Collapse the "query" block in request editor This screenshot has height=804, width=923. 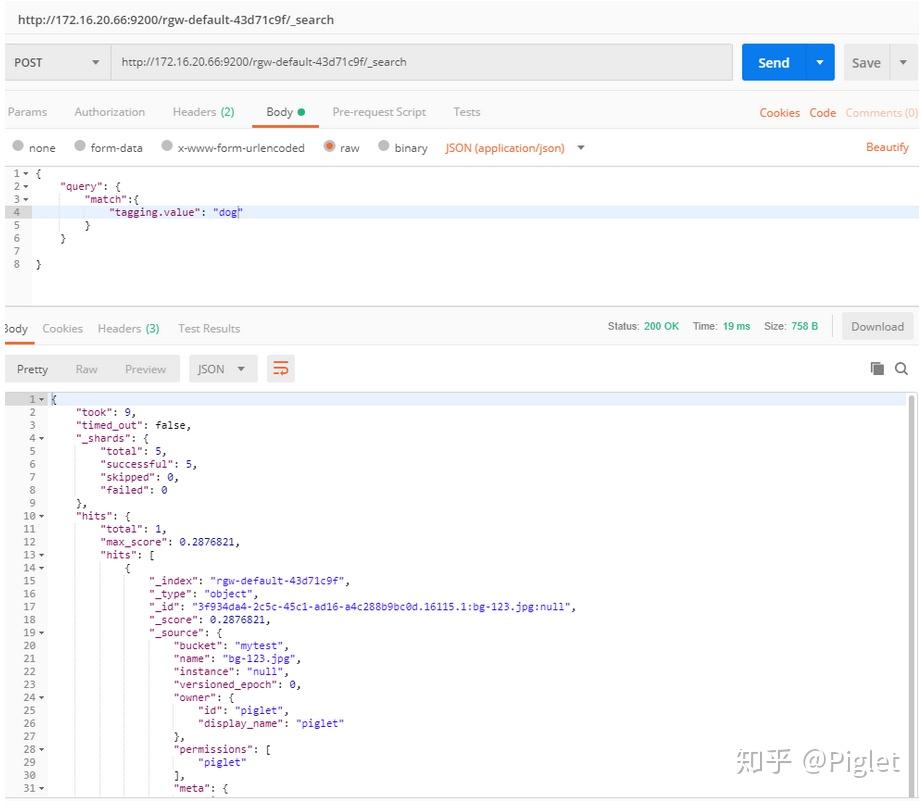click(x=26, y=186)
